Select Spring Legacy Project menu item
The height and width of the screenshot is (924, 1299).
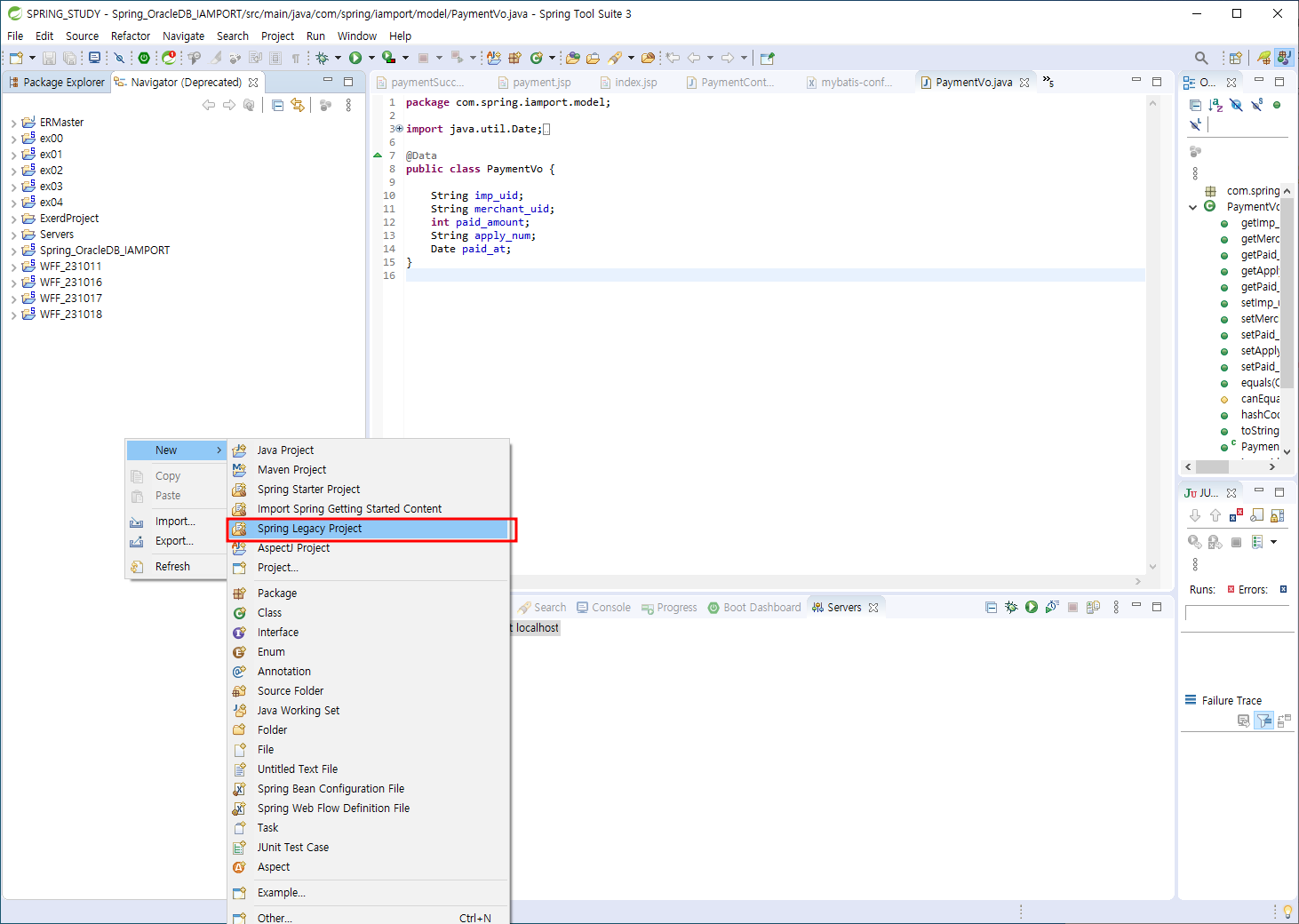click(369, 529)
